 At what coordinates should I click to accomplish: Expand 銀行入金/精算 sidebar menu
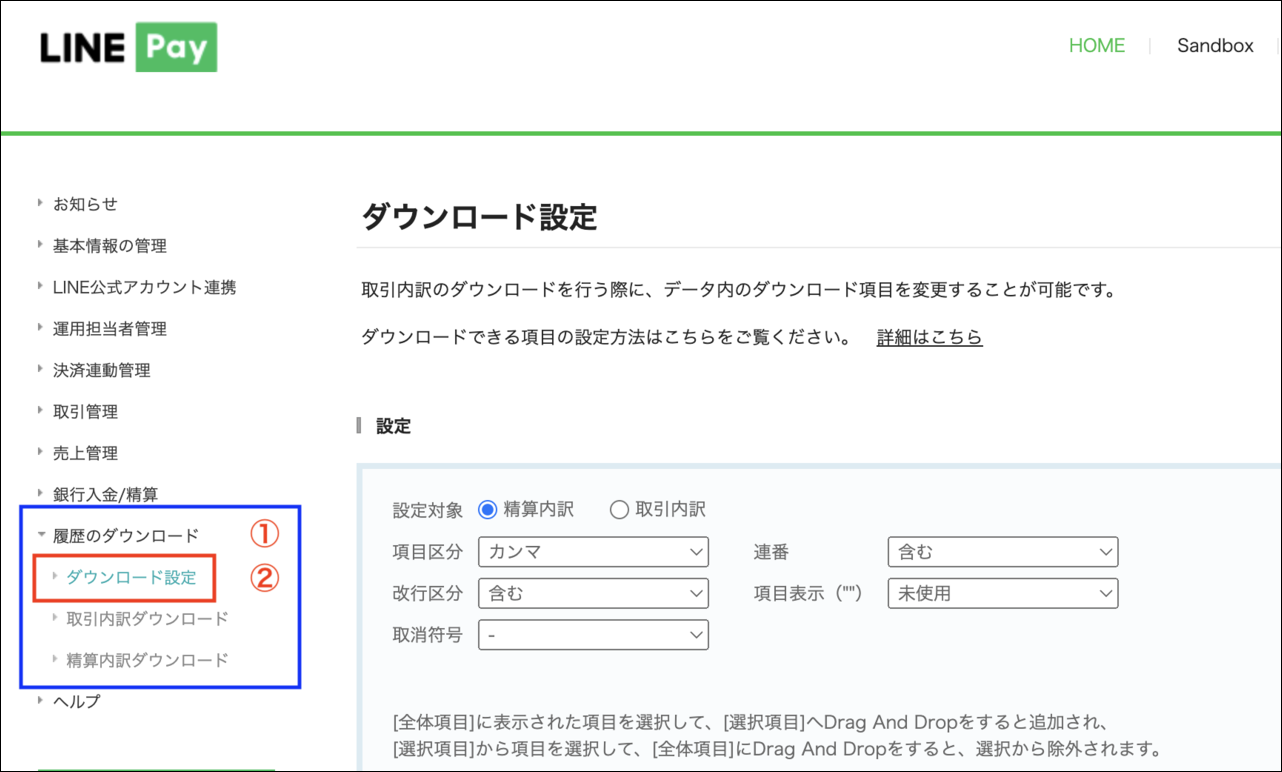tap(105, 495)
